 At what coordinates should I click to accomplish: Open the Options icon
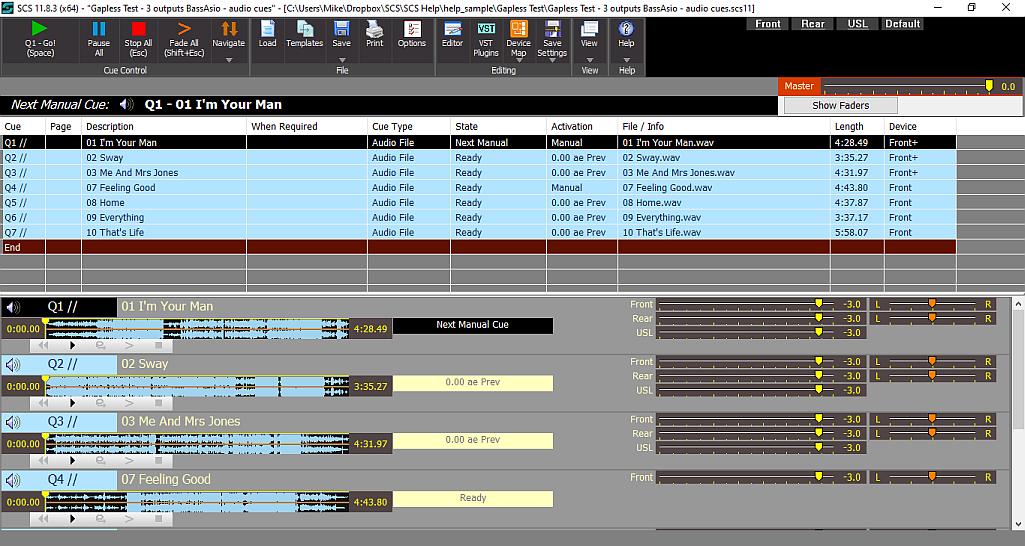click(412, 29)
